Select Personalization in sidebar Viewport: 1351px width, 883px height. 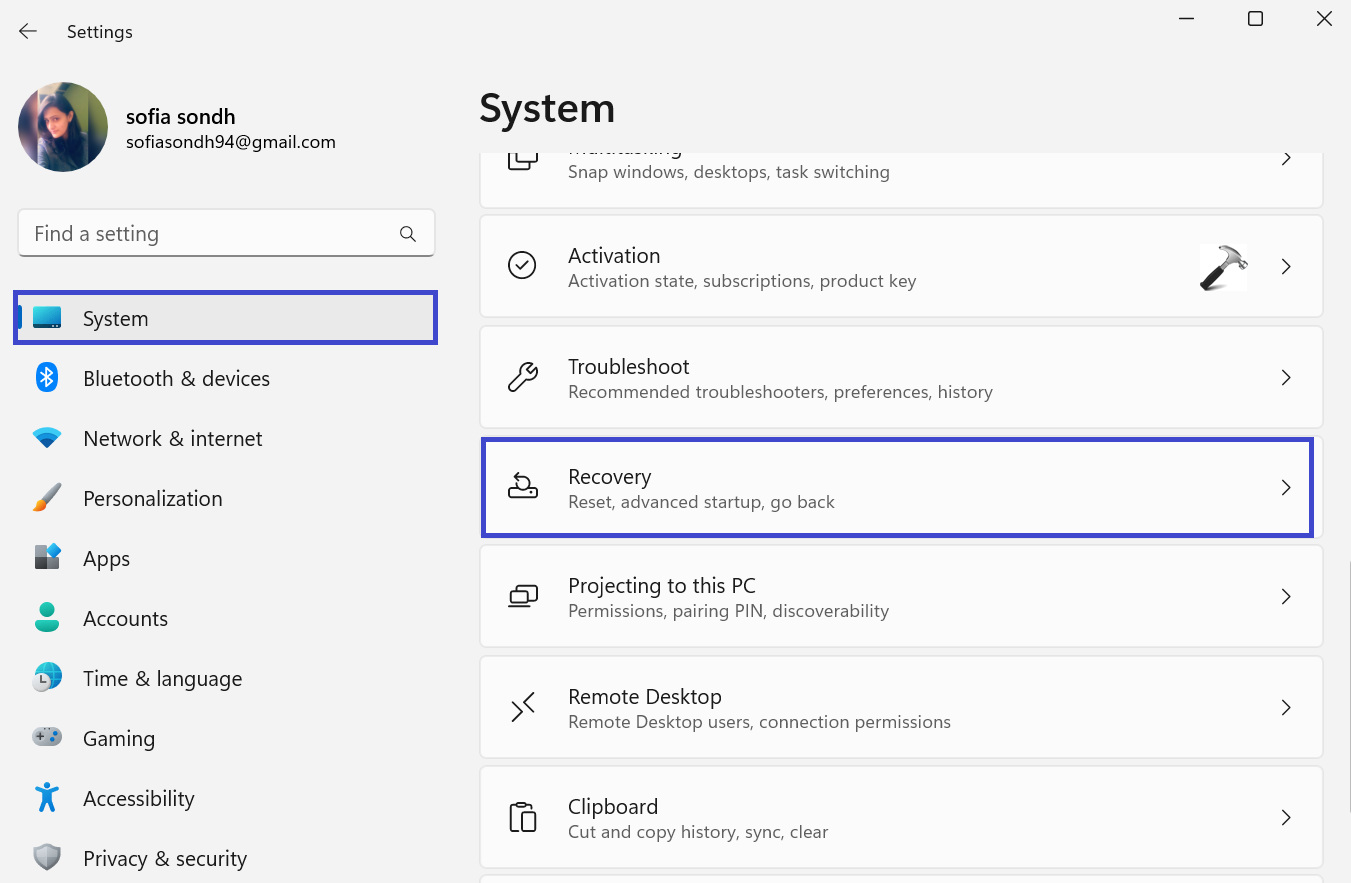tap(226, 498)
